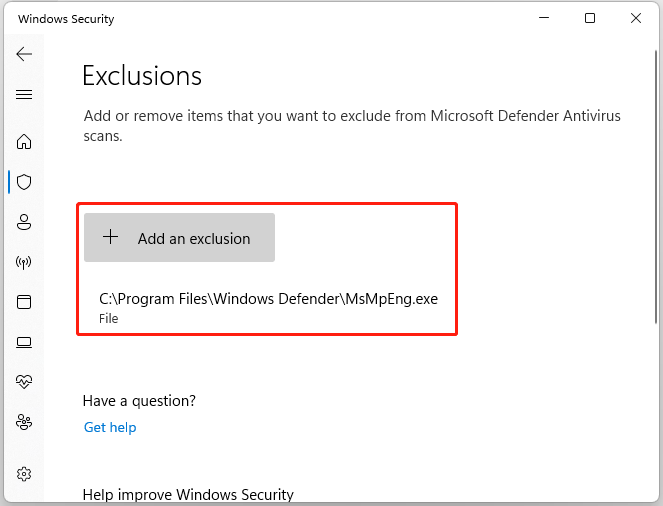This screenshot has width=663, height=506.
Task: Select Firewall & network protection icon
Action: coord(24,262)
